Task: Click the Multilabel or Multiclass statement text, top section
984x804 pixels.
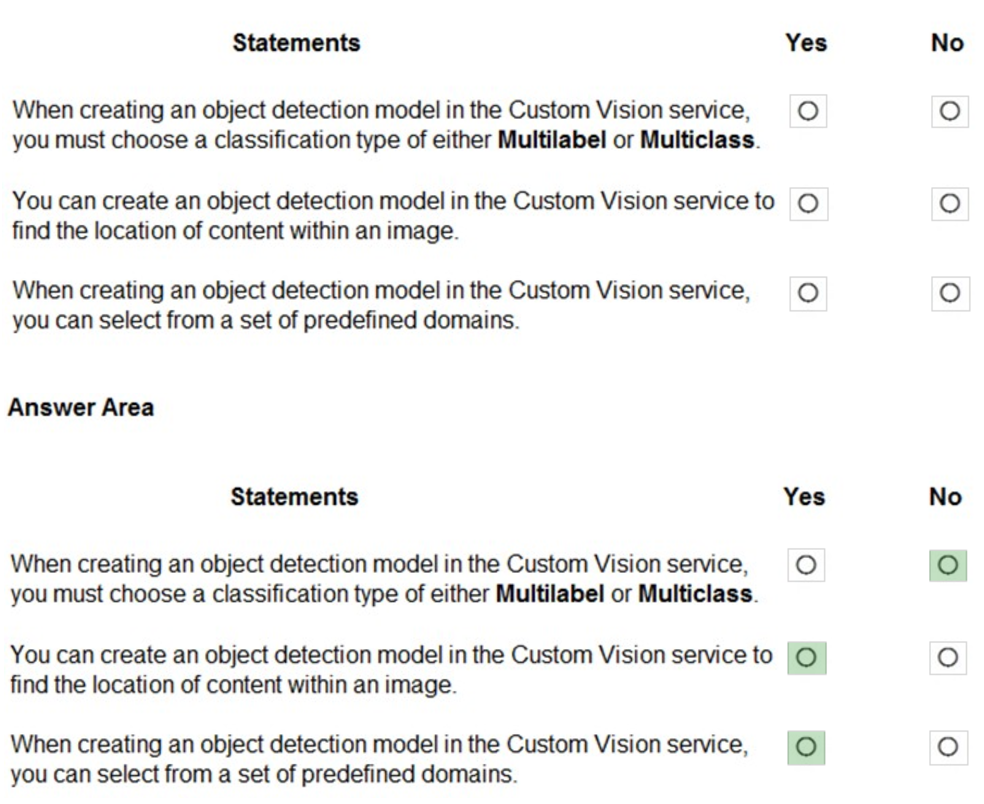Action: click(x=385, y=125)
